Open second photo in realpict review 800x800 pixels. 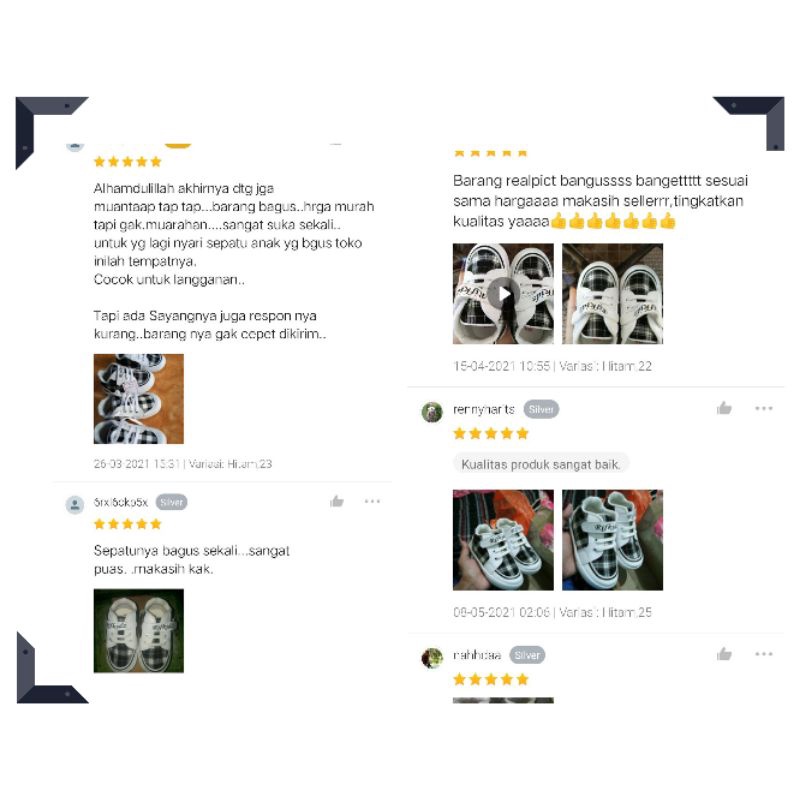pos(612,294)
